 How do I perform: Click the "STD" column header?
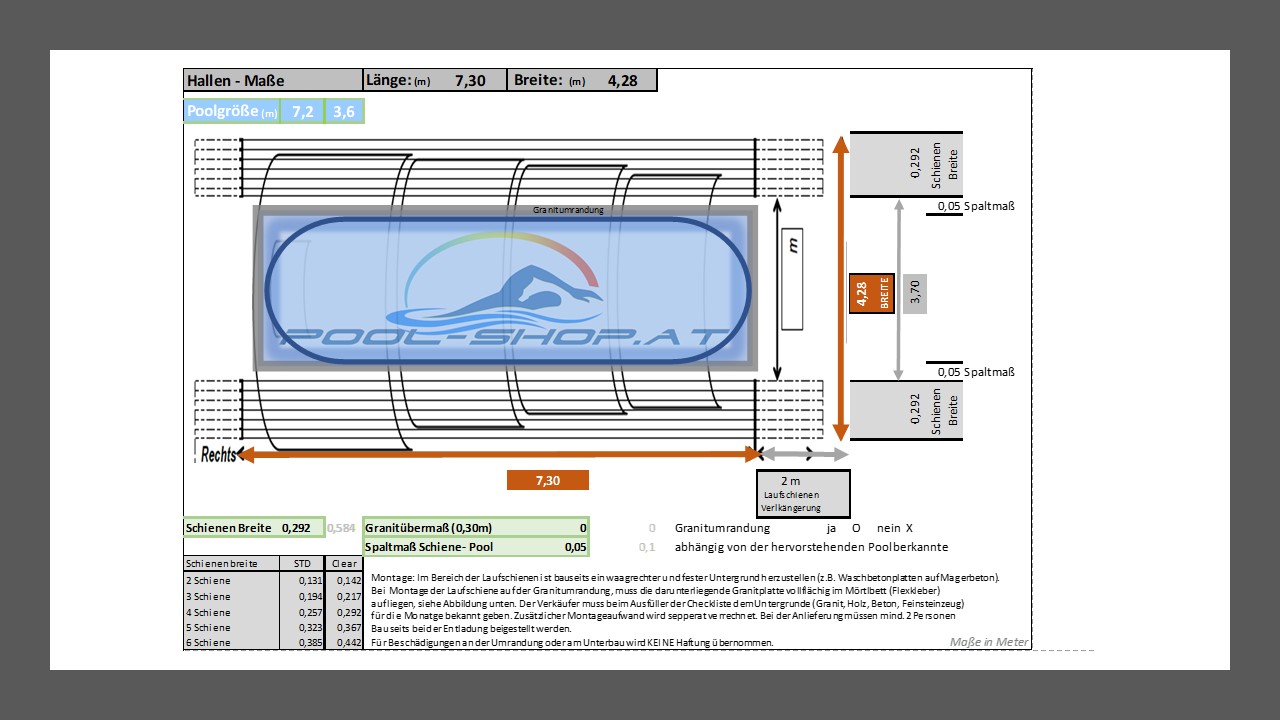[301, 564]
